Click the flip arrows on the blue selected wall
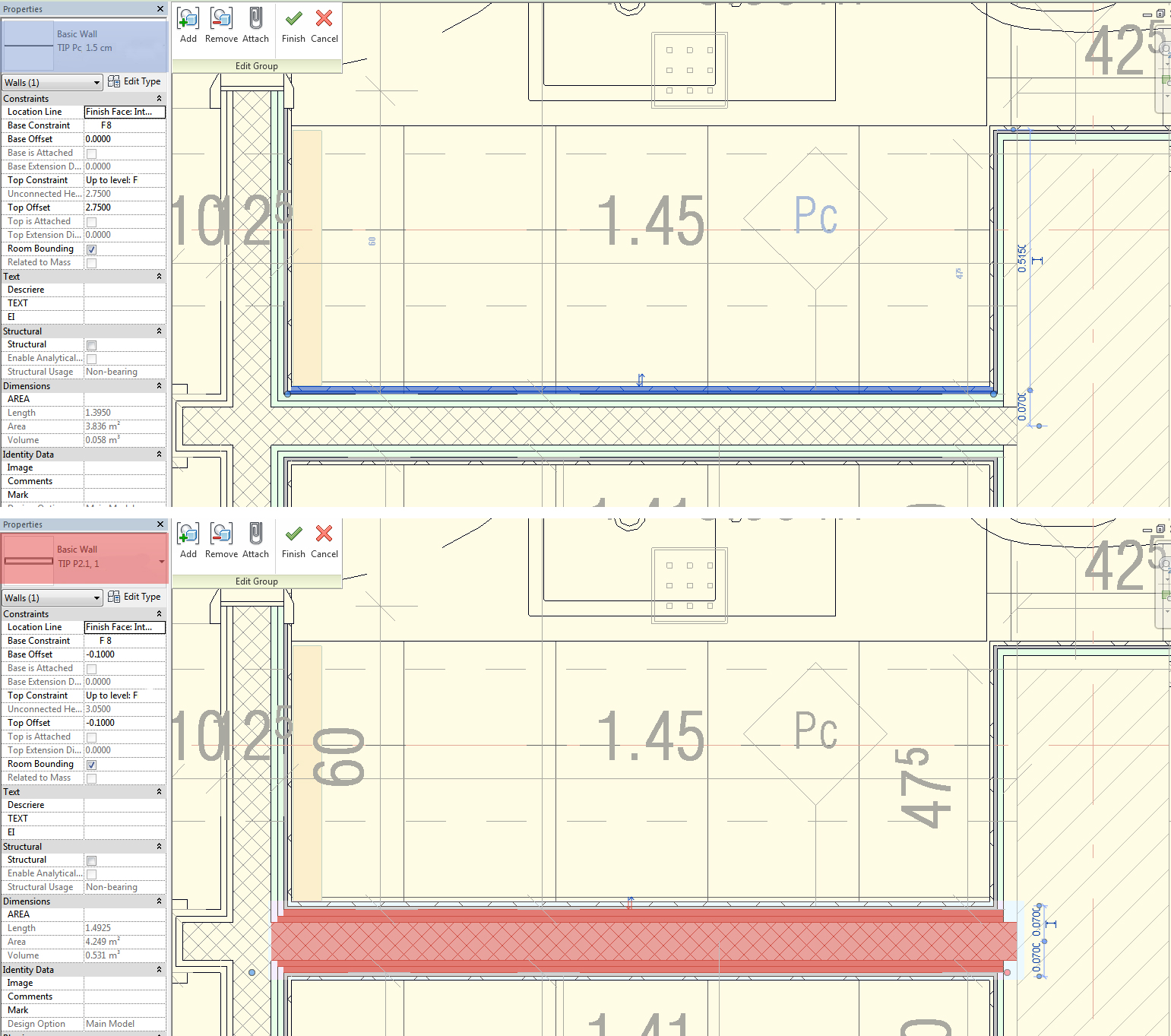The height and width of the screenshot is (1036, 1171). point(641,380)
